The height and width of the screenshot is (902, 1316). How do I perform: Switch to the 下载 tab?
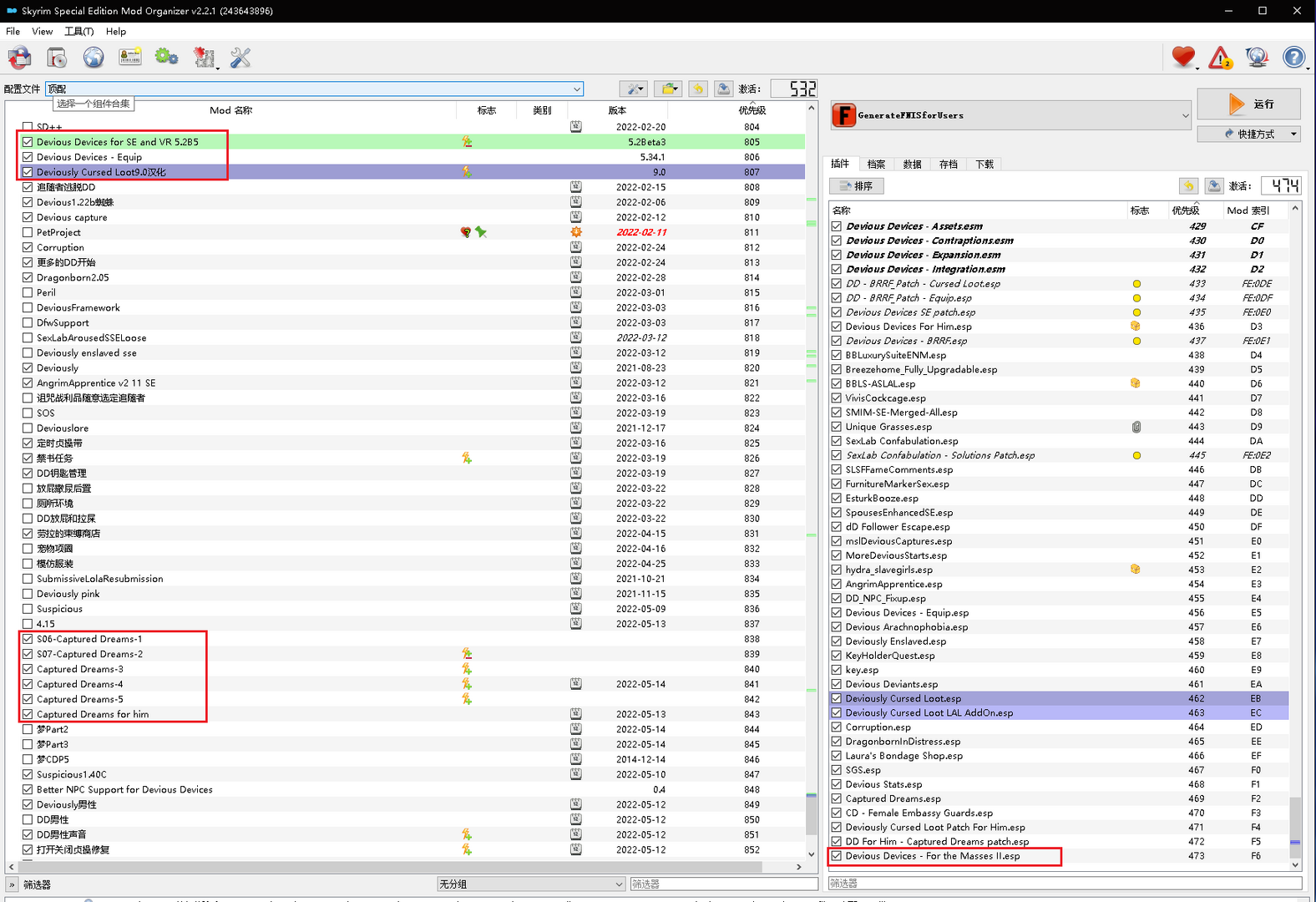click(x=984, y=165)
